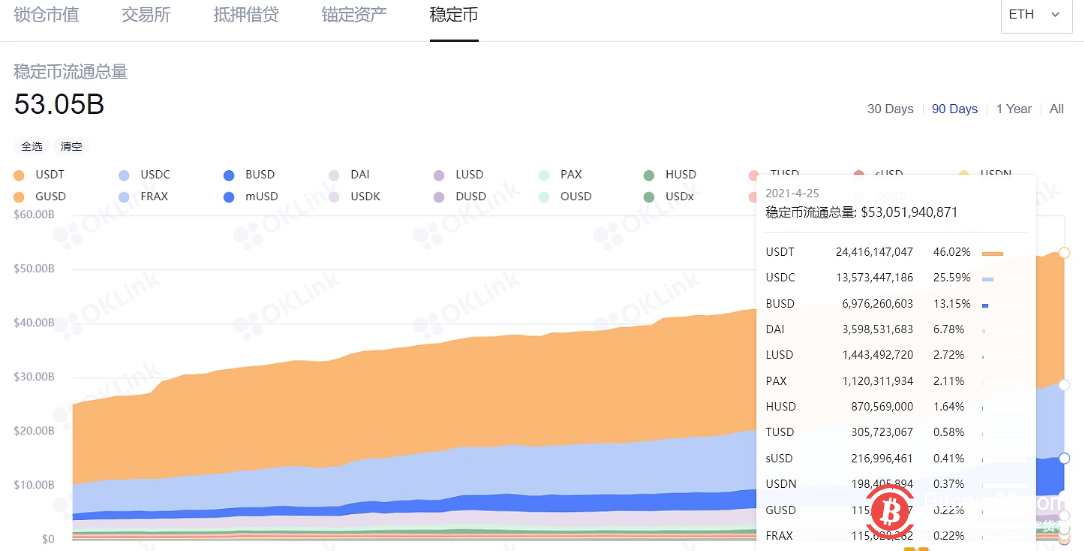1084x551 pixels.
Task: Select the 90 Days range
Action: click(x=954, y=109)
